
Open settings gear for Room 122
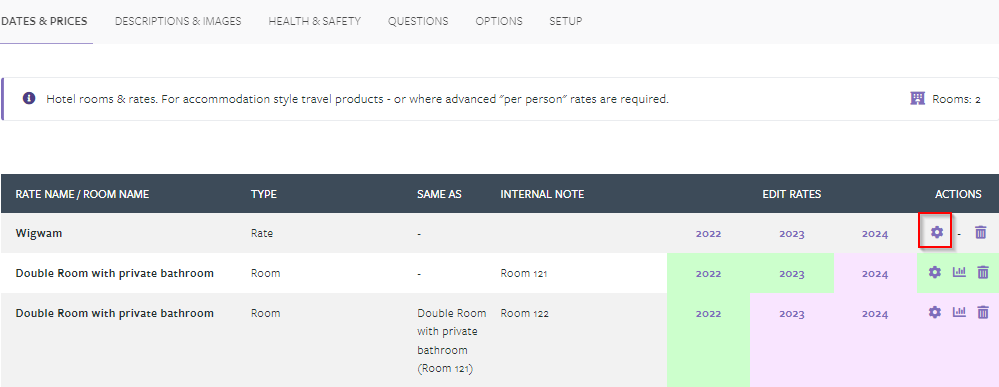pos(934,312)
